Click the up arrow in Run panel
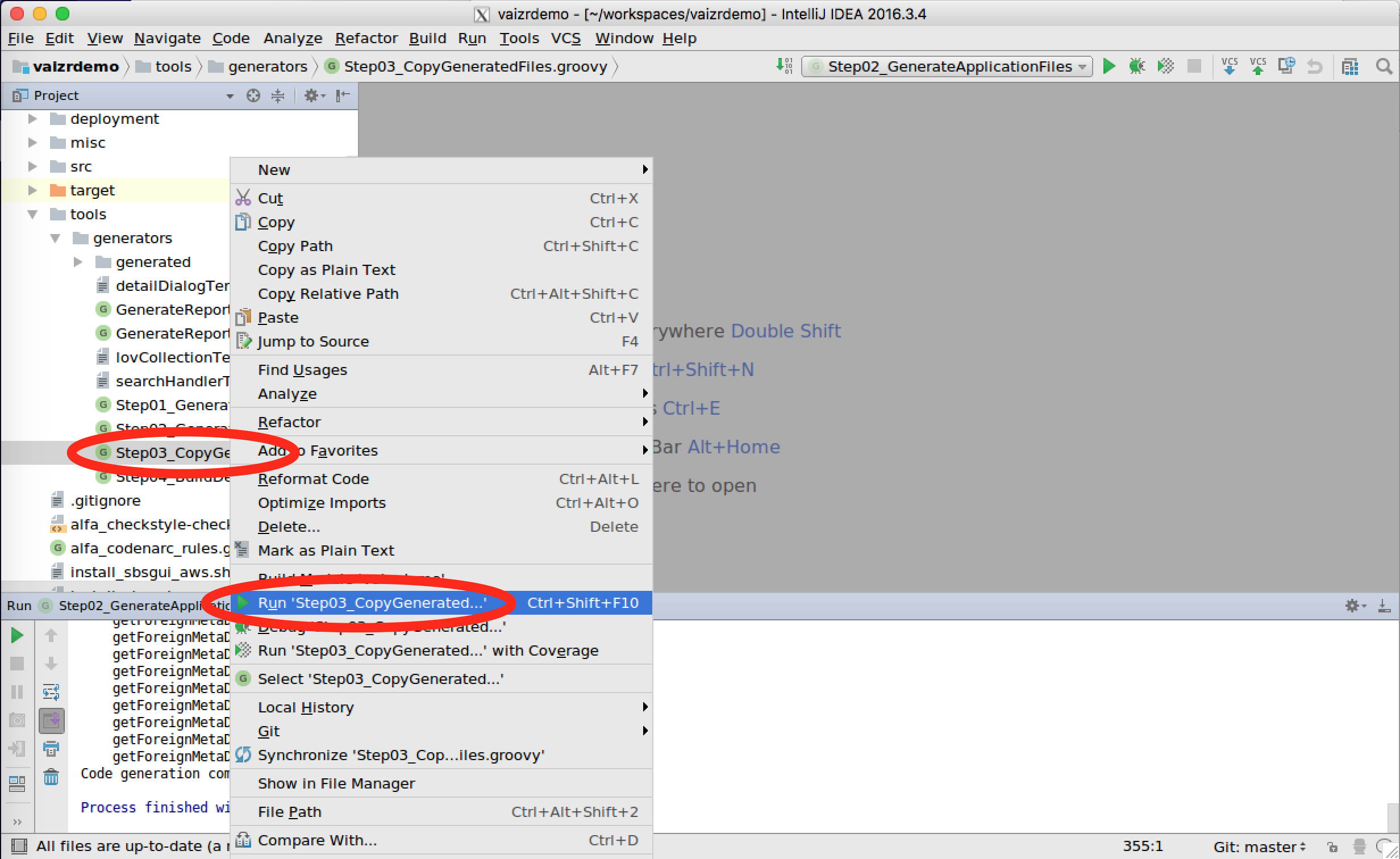 tap(51, 635)
